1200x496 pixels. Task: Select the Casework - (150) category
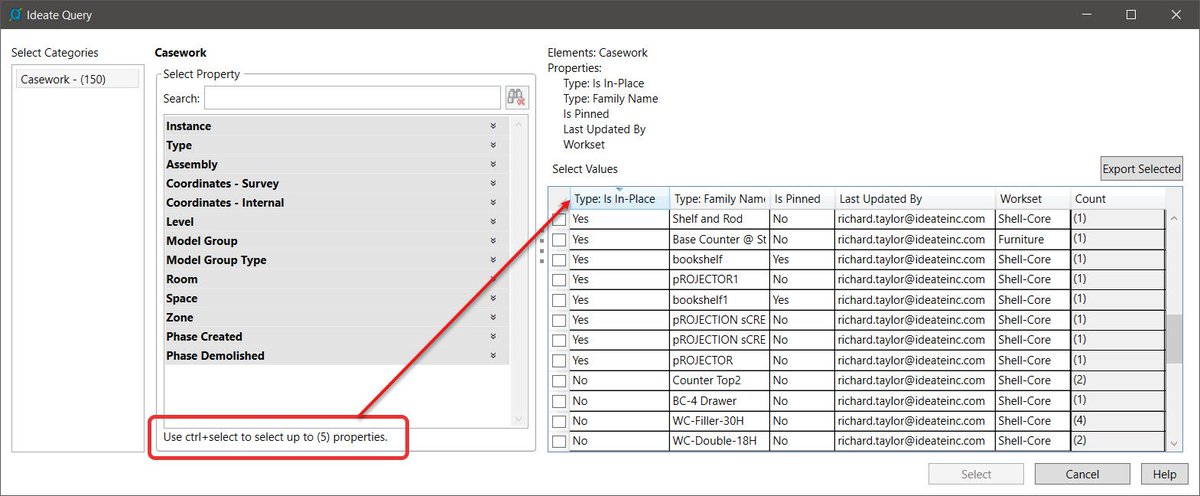pyautogui.click(x=79, y=78)
